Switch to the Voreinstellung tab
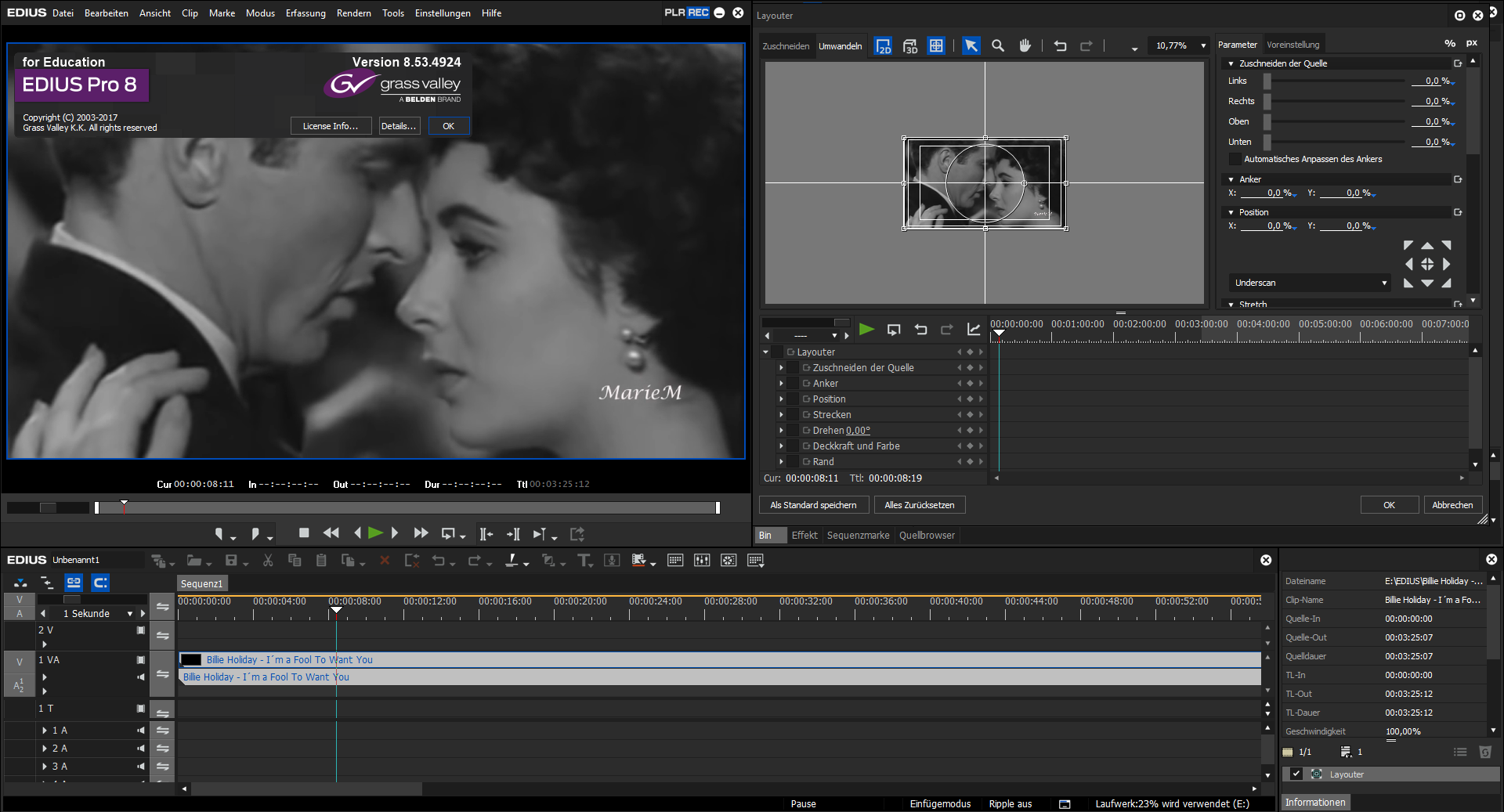Viewport: 1504px width, 812px height. tap(1293, 45)
